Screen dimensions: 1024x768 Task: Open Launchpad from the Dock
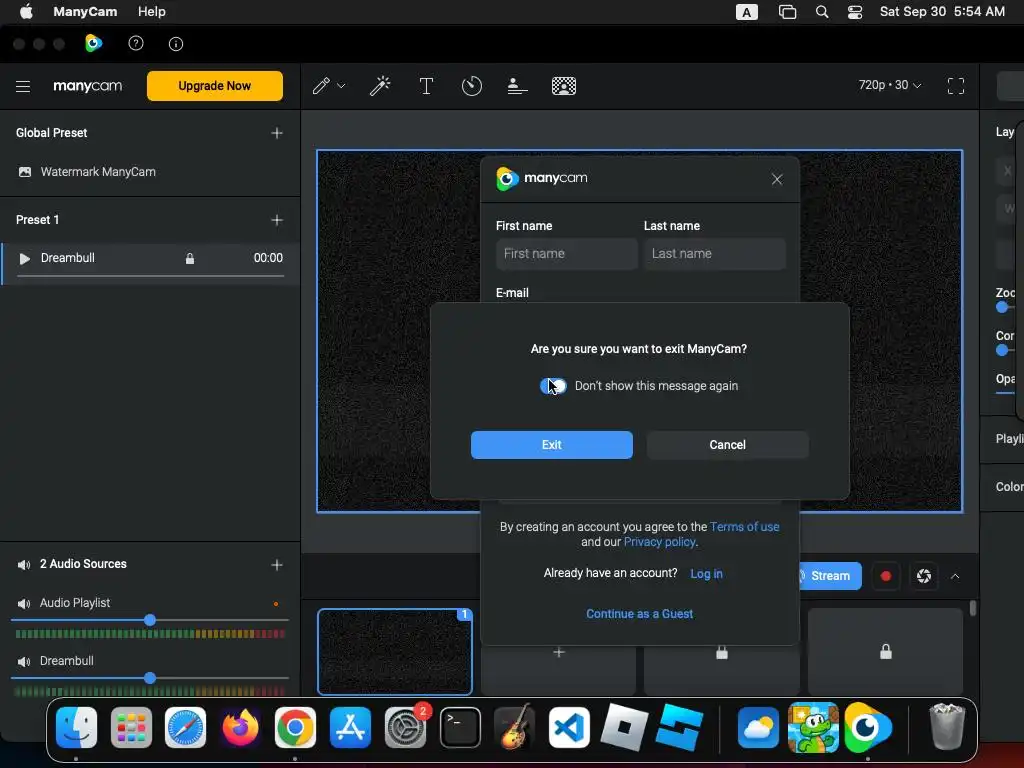131,727
